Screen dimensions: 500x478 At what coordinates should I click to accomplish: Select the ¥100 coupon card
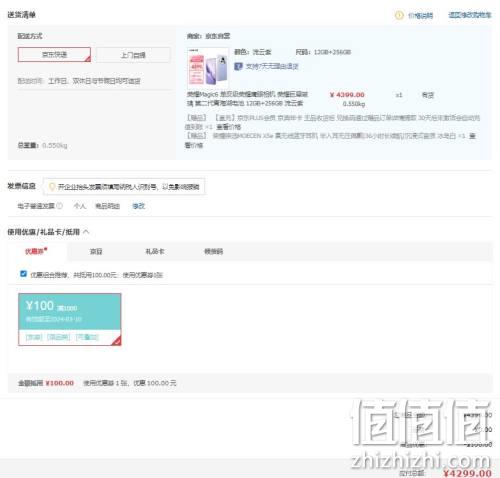[70, 319]
